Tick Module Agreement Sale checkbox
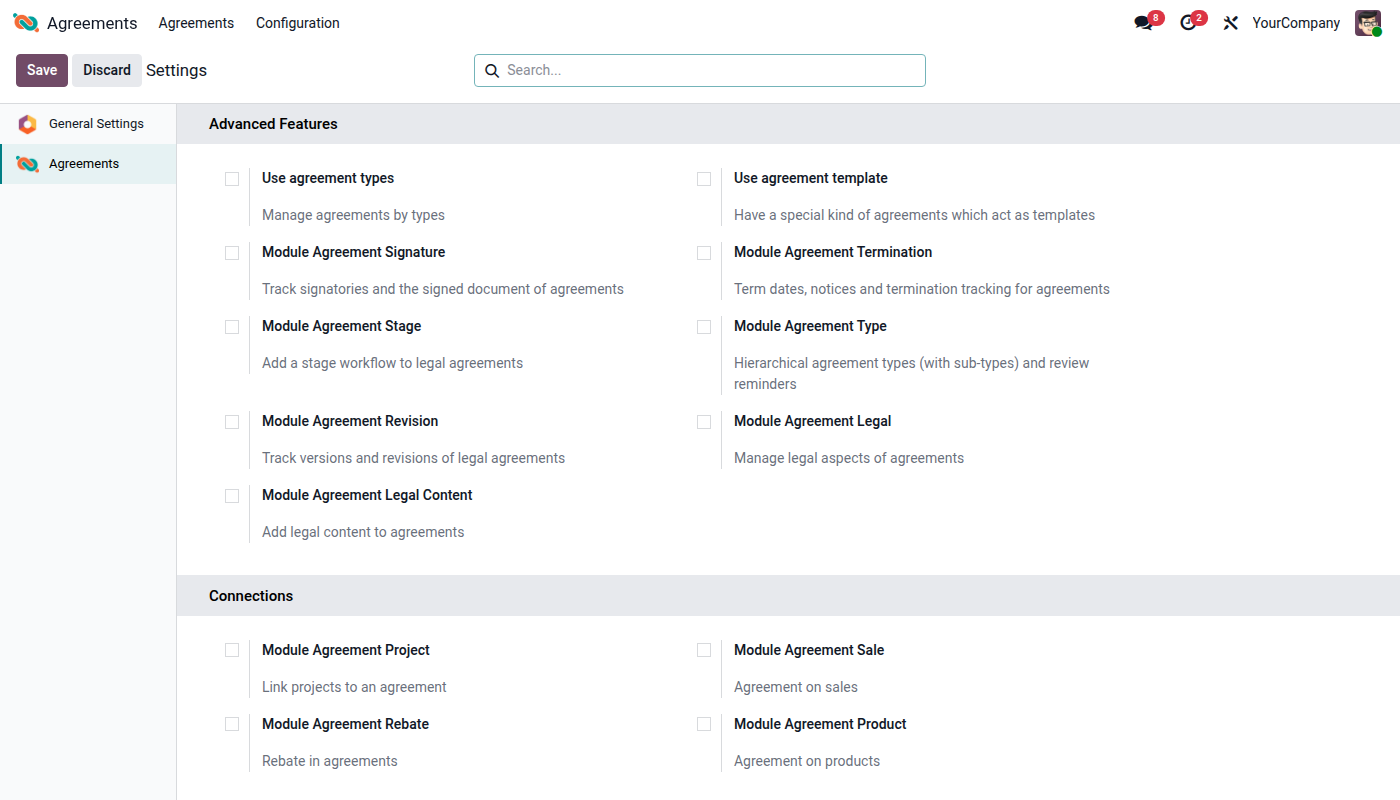 pyautogui.click(x=704, y=650)
